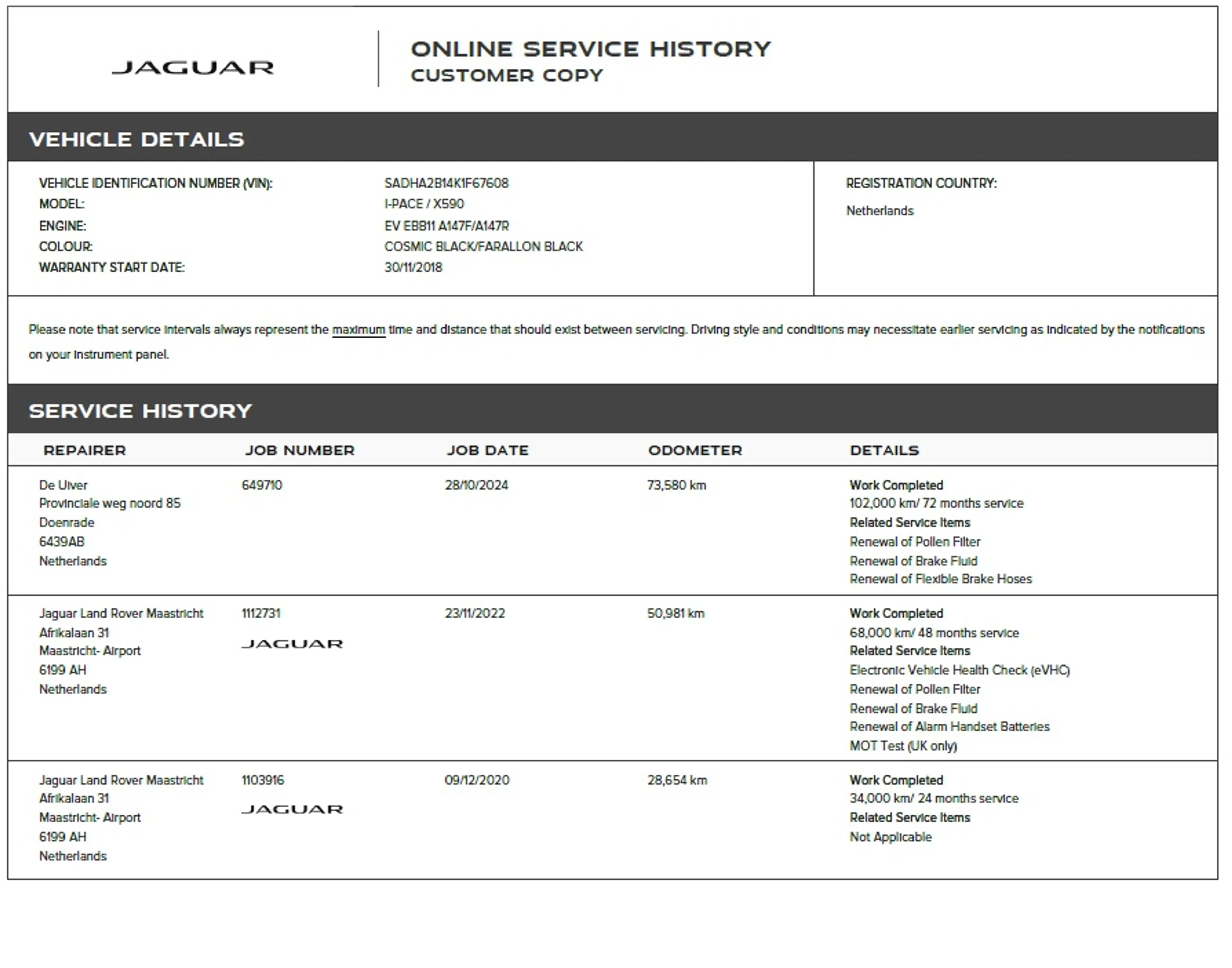Click the 'REPAIRER' column header
The image size is (1232, 968).
coord(84,451)
